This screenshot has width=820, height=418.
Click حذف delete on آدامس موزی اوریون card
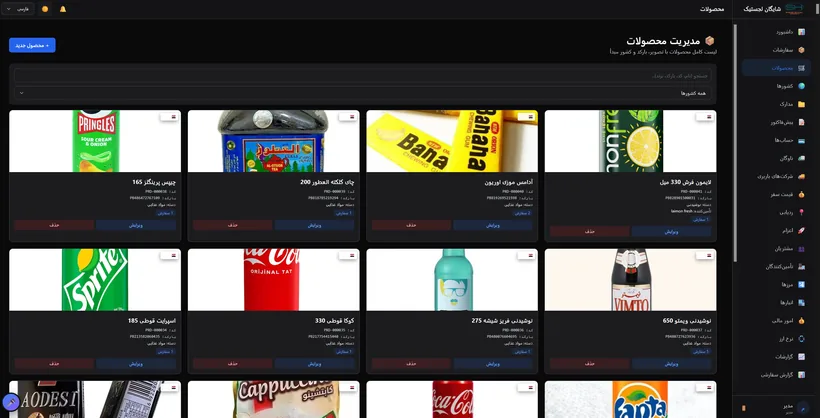tap(411, 225)
